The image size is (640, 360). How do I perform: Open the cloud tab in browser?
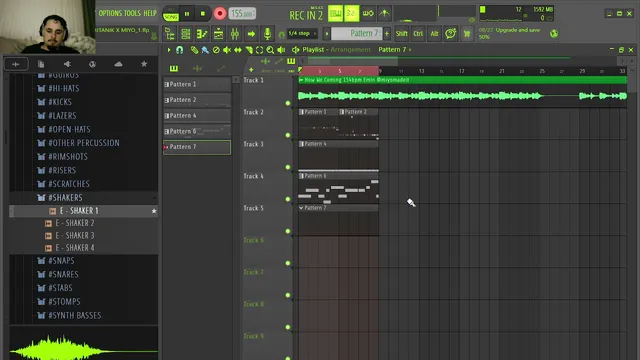[118, 64]
